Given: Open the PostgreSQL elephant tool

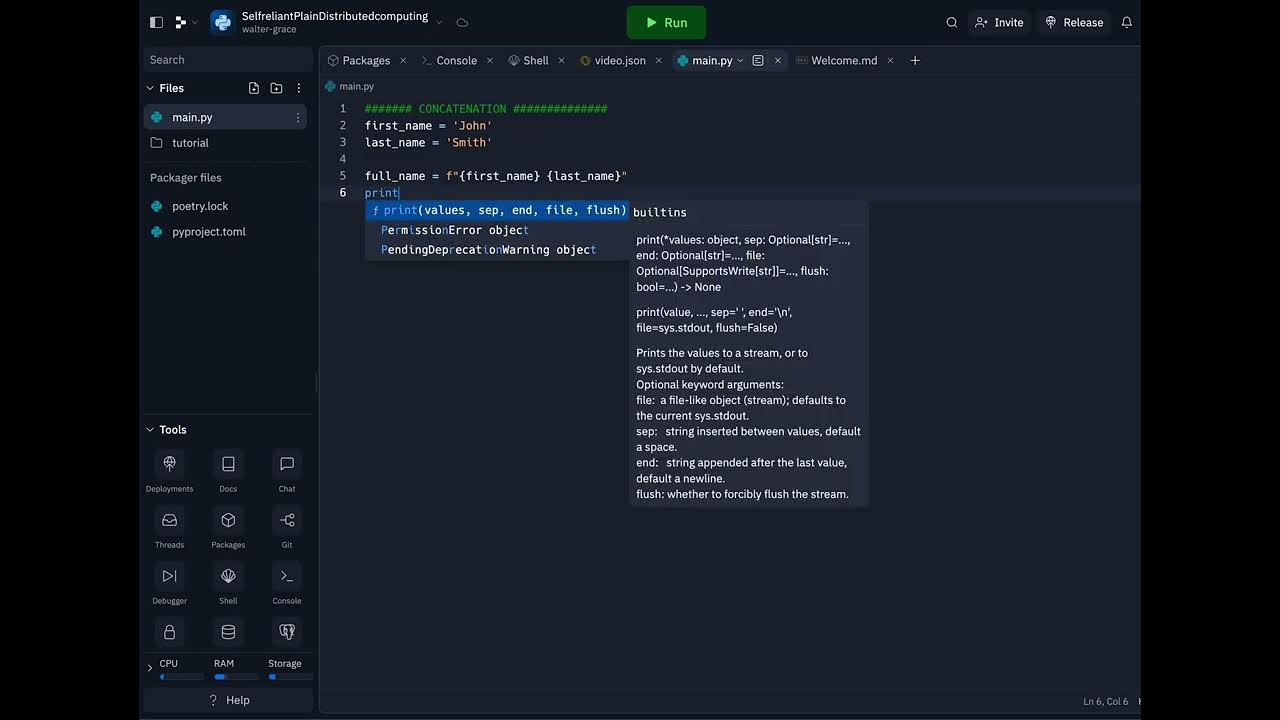Looking at the screenshot, I should coord(287,632).
